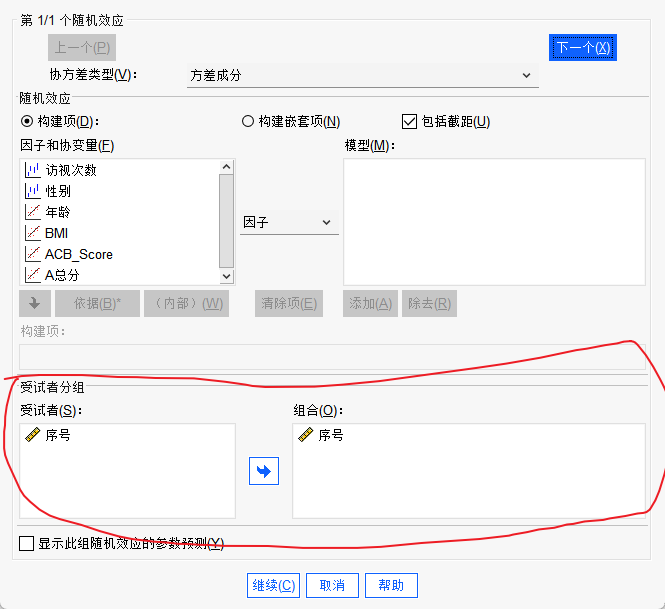Click the grey down-arrow build button
Image resolution: width=665 pixels, height=609 pixels.
pos(34,304)
